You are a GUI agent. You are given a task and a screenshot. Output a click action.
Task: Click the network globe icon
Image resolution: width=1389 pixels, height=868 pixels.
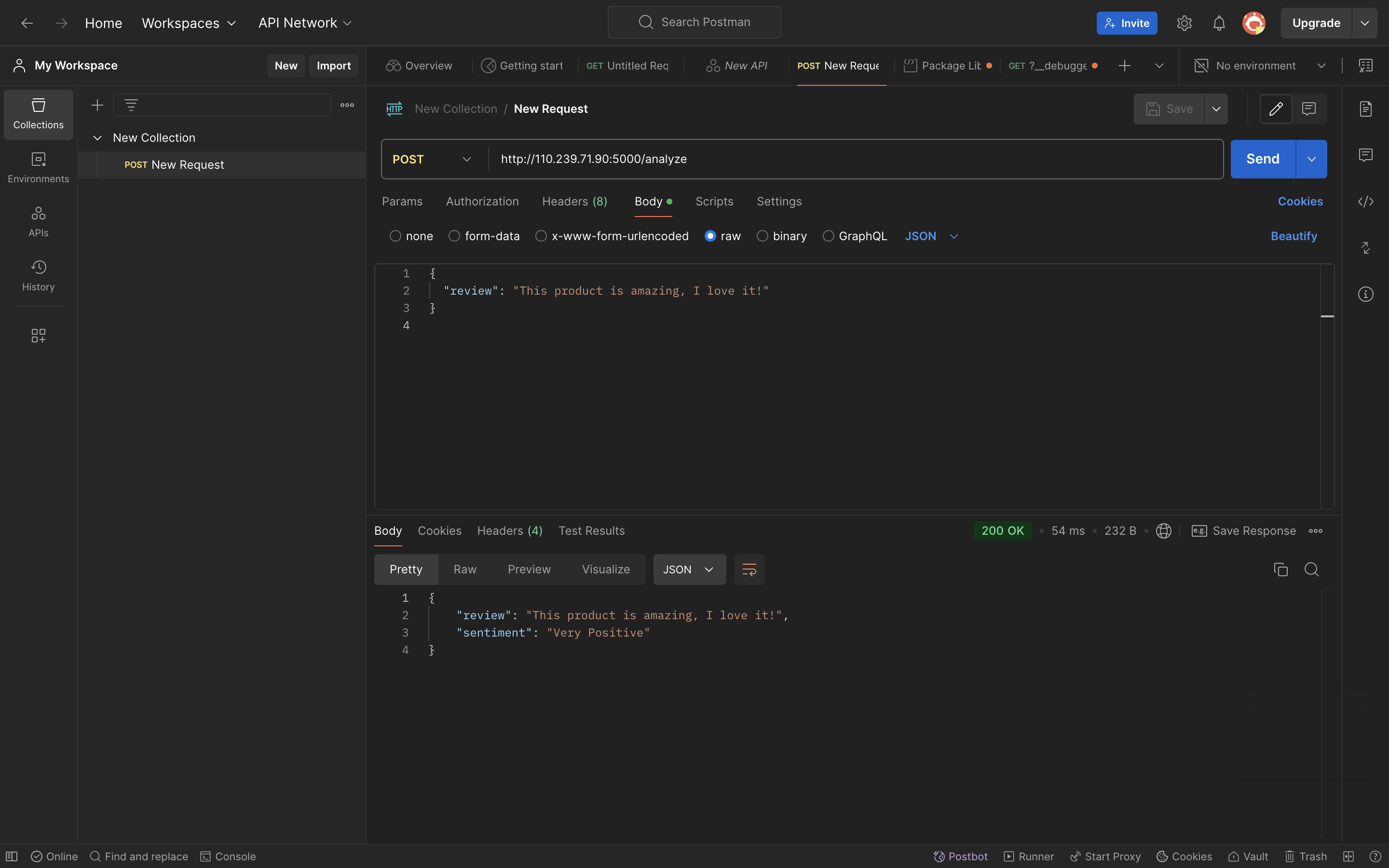click(1163, 530)
